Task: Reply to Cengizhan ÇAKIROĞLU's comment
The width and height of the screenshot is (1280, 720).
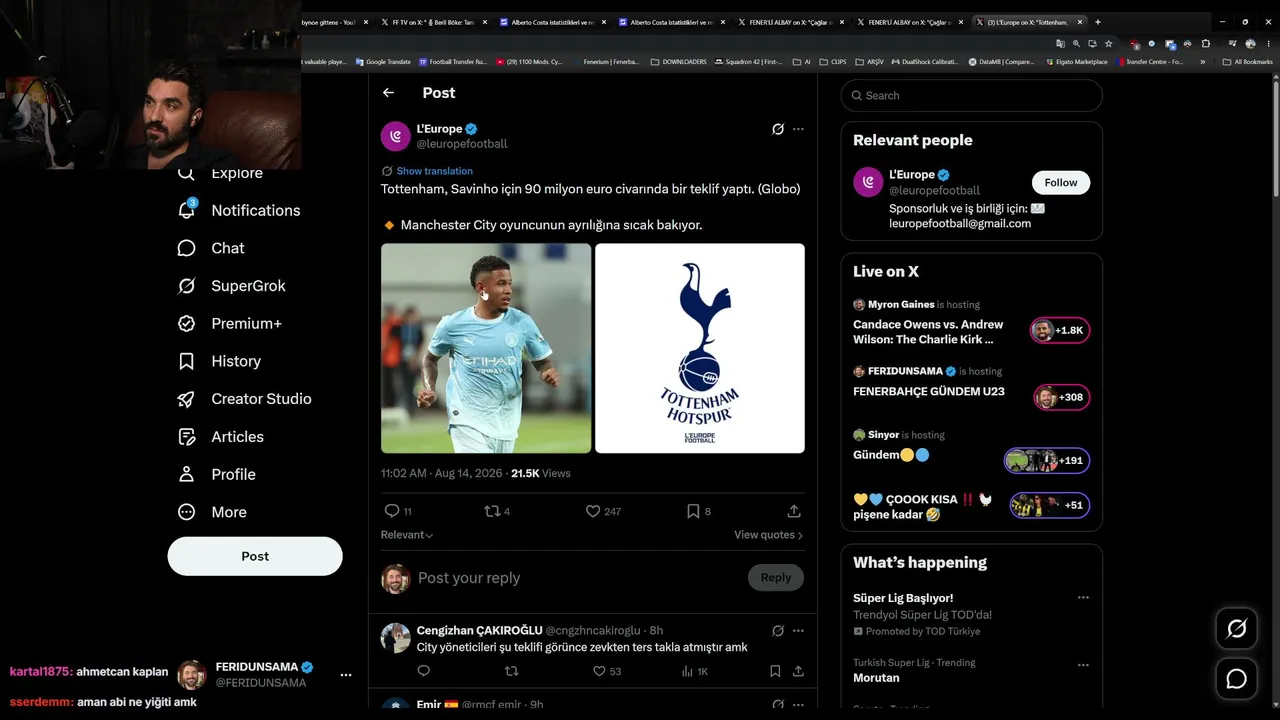Action: (423, 671)
